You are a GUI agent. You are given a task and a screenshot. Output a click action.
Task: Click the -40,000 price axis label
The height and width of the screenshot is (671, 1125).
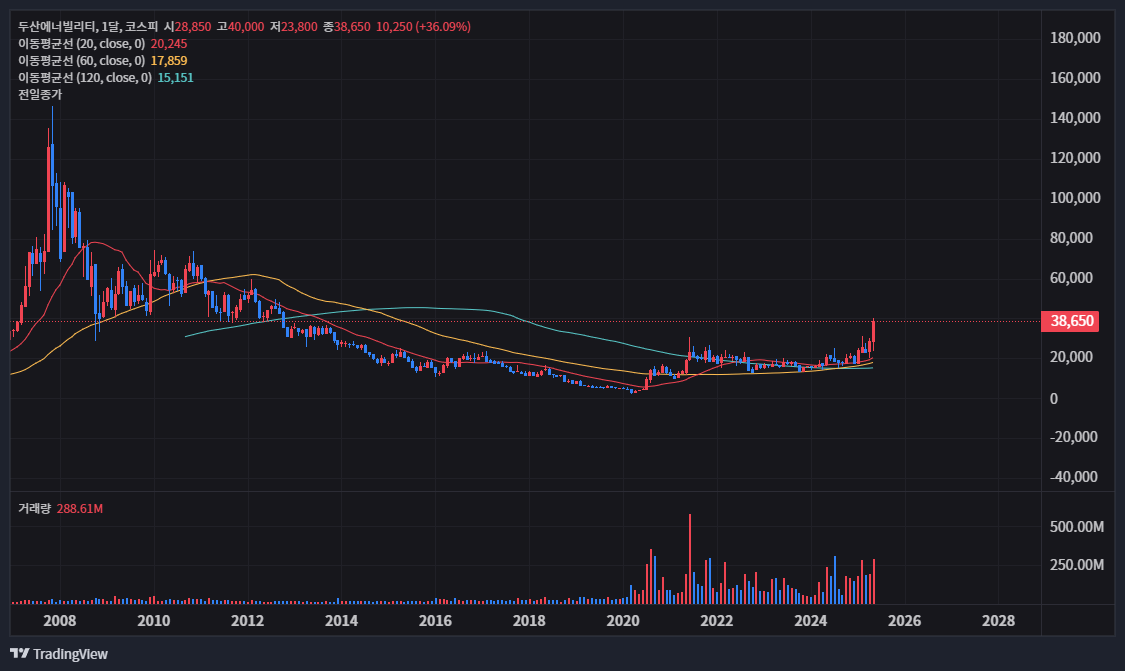coord(1073,477)
